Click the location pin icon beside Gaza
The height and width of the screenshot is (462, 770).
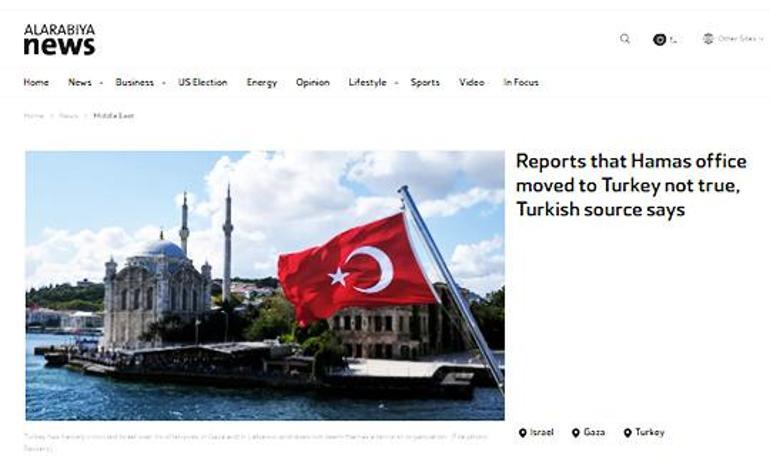click(575, 433)
